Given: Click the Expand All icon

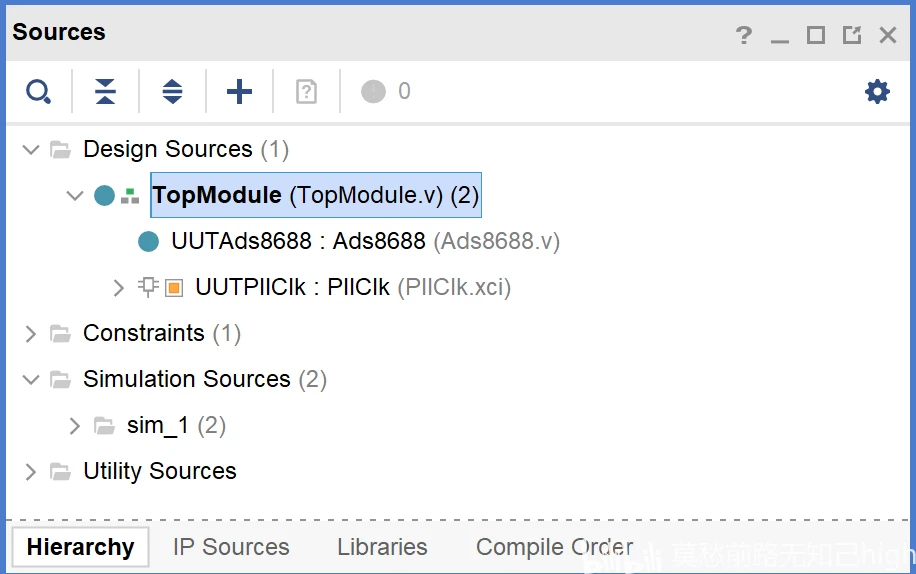Looking at the screenshot, I should pyautogui.click(x=172, y=92).
